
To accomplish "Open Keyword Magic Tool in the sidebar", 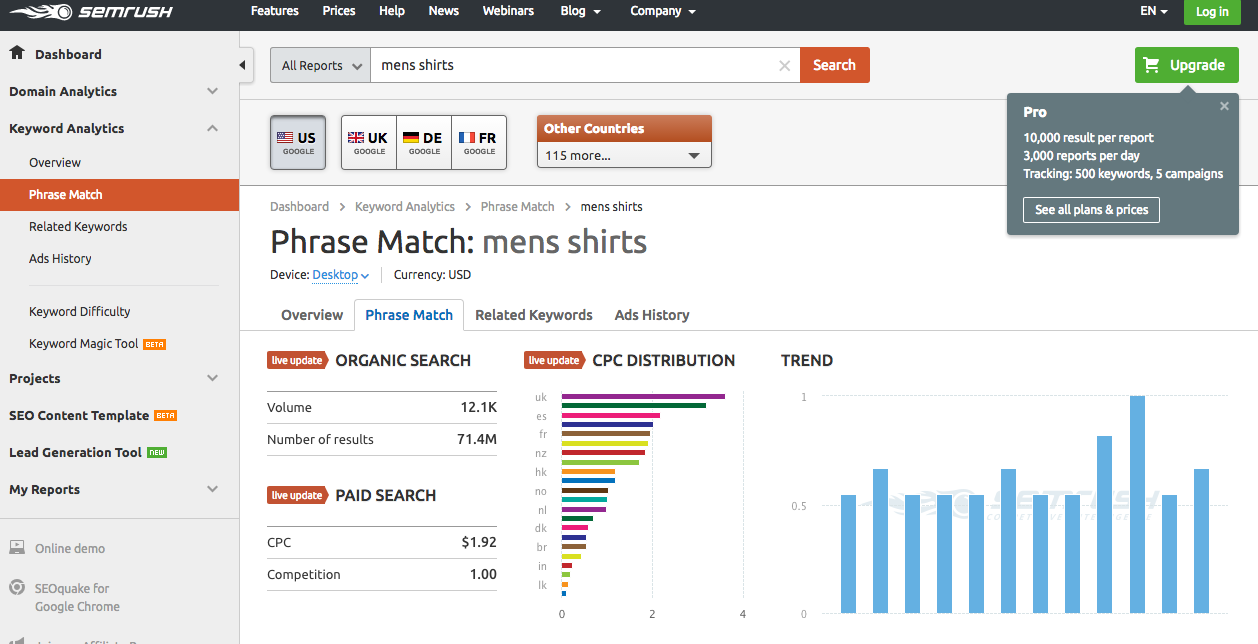I will coord(84,344).
